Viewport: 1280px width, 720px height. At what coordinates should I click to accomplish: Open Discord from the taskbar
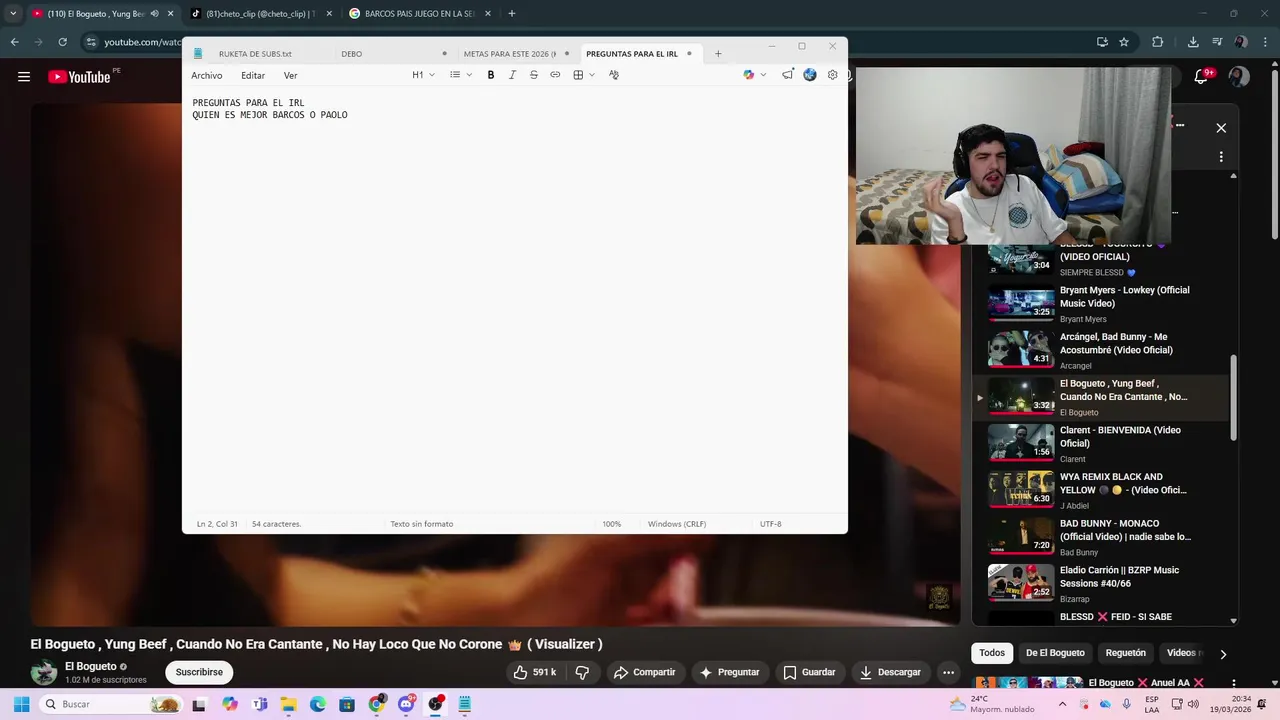[406, 704]
